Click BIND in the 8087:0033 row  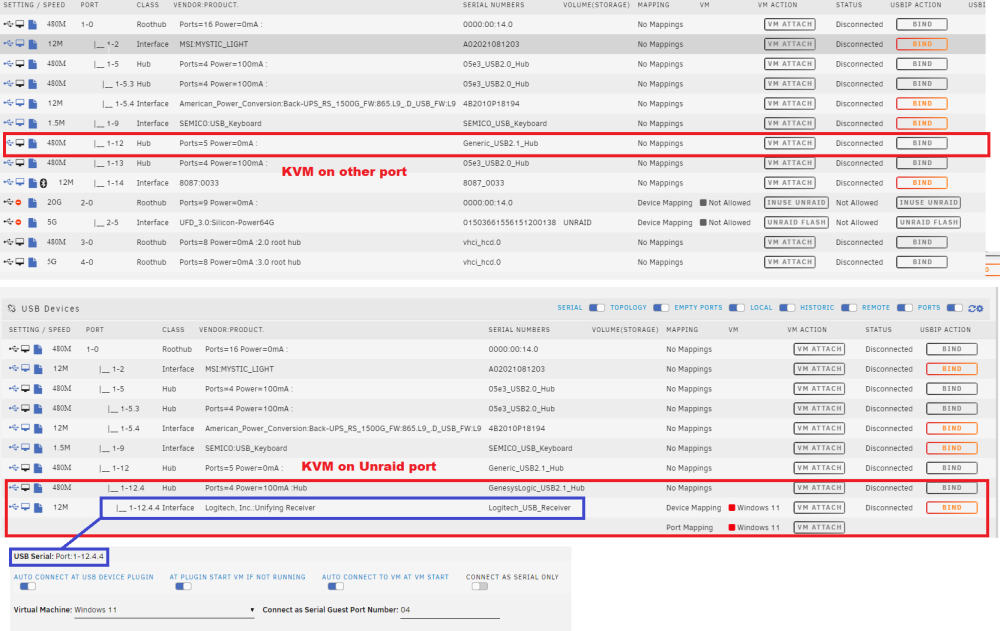(922, 182)
